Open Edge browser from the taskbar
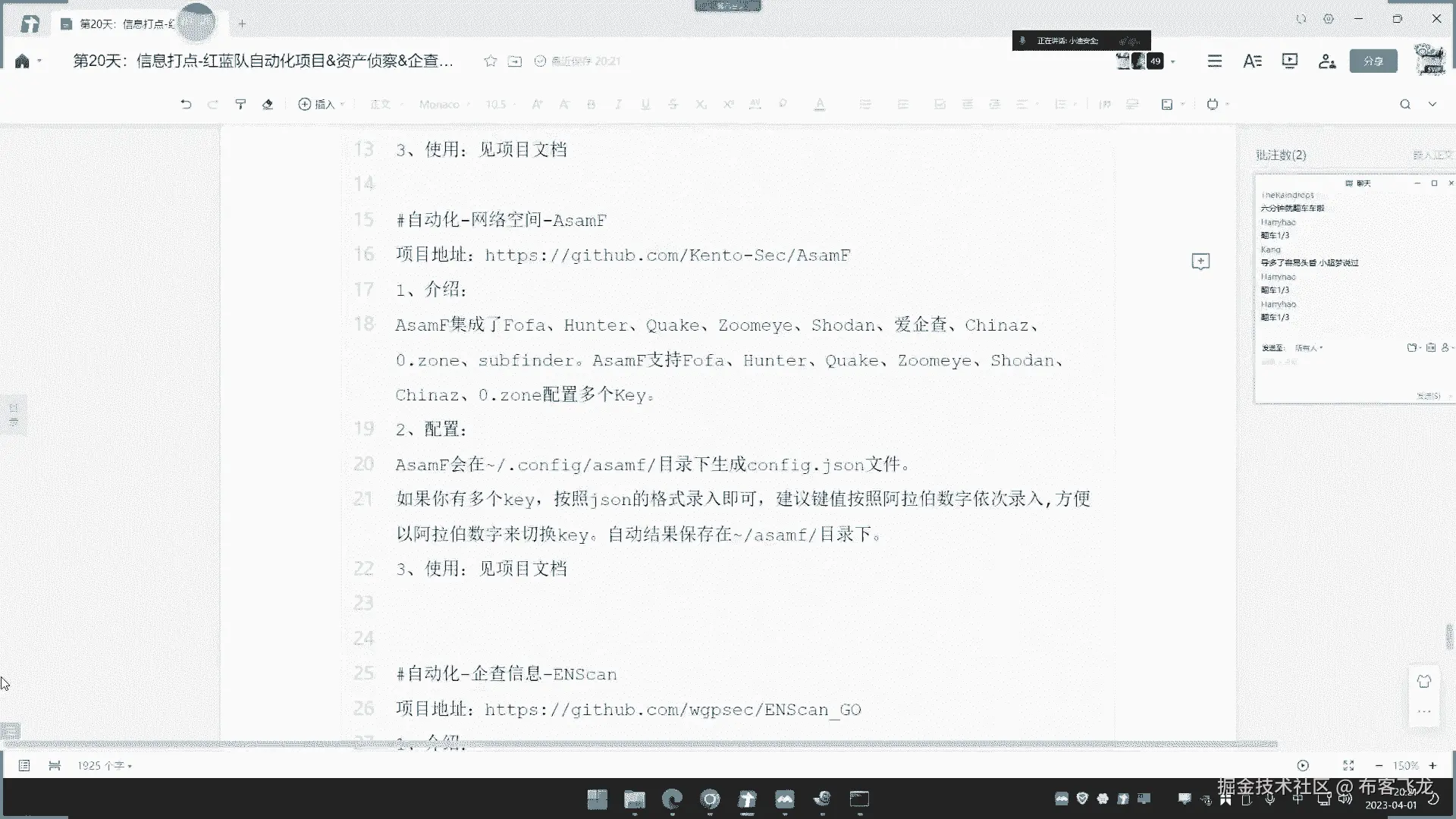1456x819 pixels. pos(672,799)
